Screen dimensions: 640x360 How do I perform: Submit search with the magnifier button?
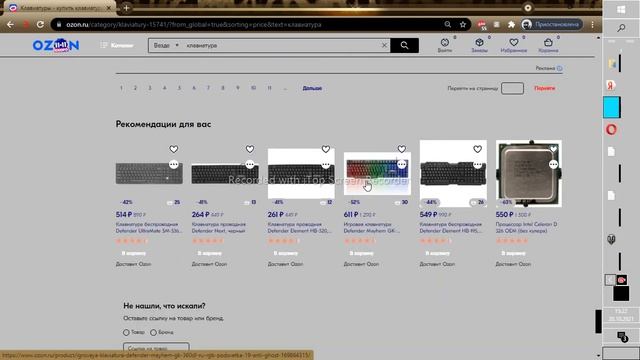(x=404, y=45)
